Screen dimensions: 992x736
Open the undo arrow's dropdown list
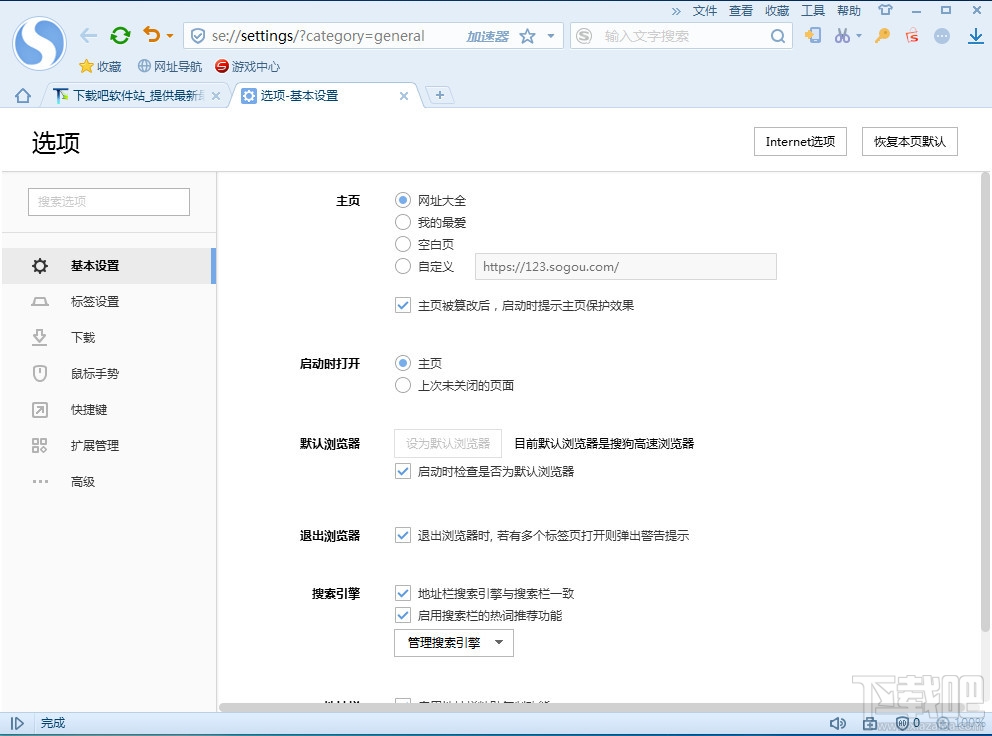(x=170, y=36)
